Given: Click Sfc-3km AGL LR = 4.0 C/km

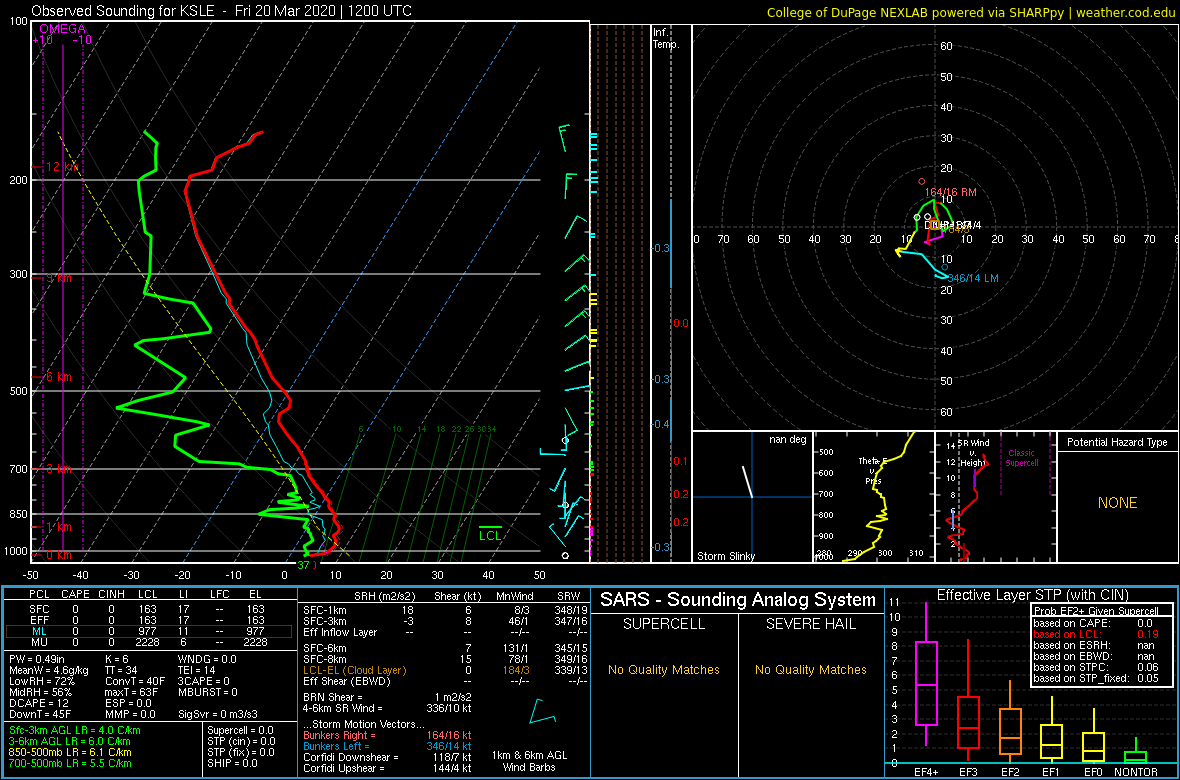Looking at the screenshot, I should point(75,730).
